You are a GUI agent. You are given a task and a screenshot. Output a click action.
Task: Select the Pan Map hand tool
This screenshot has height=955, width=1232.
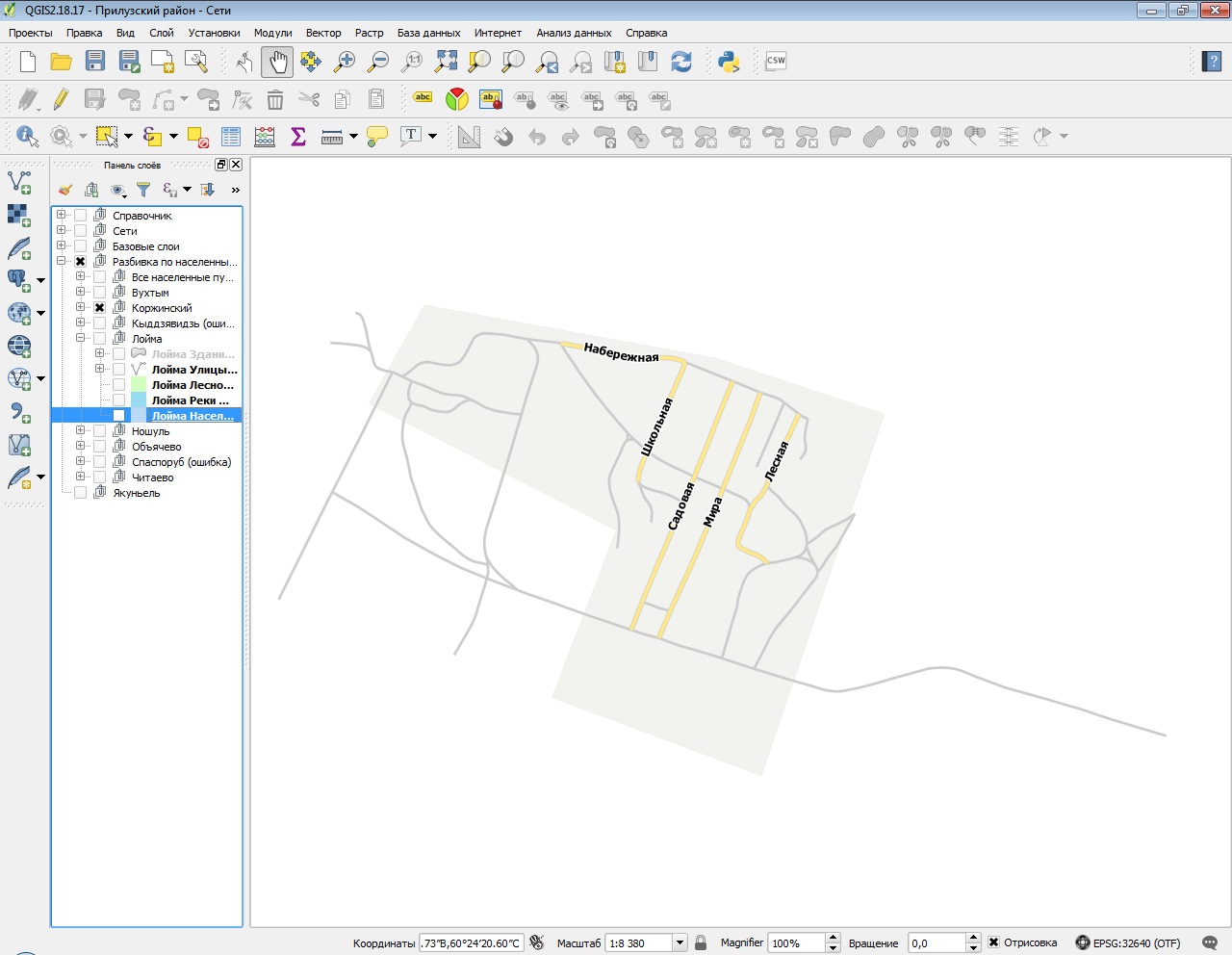click(x=277, y=62)
